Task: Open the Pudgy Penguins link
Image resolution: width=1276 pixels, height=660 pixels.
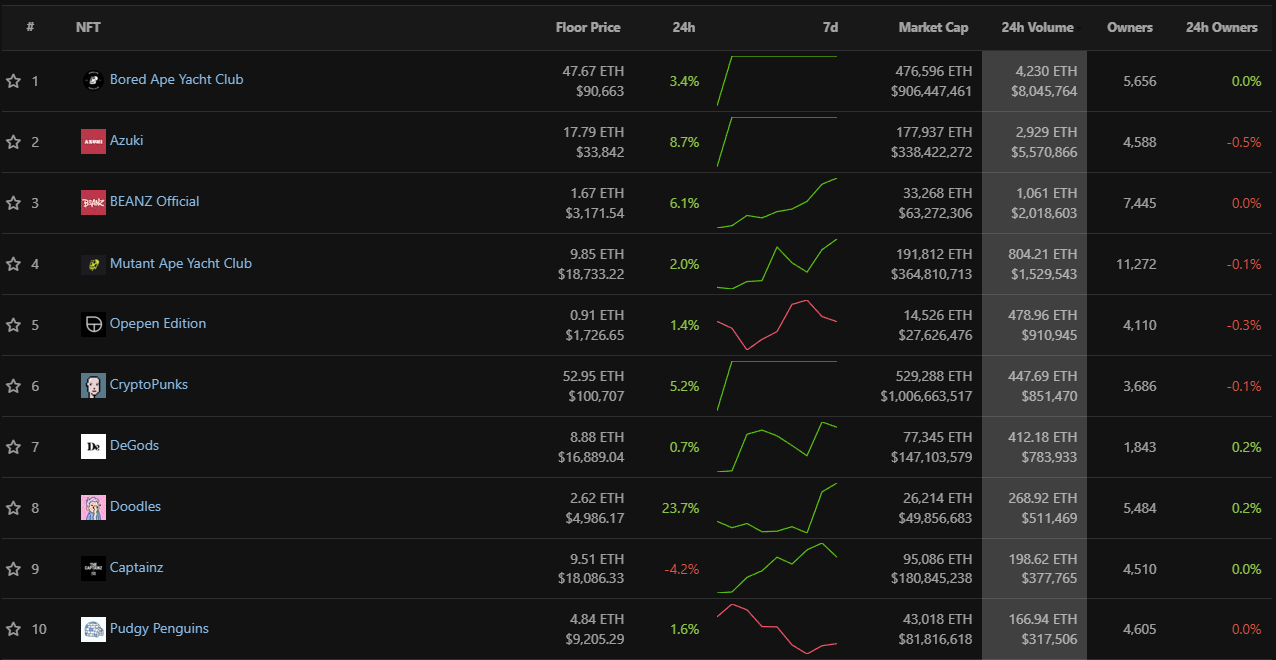Action: click(x=159, y=628)
